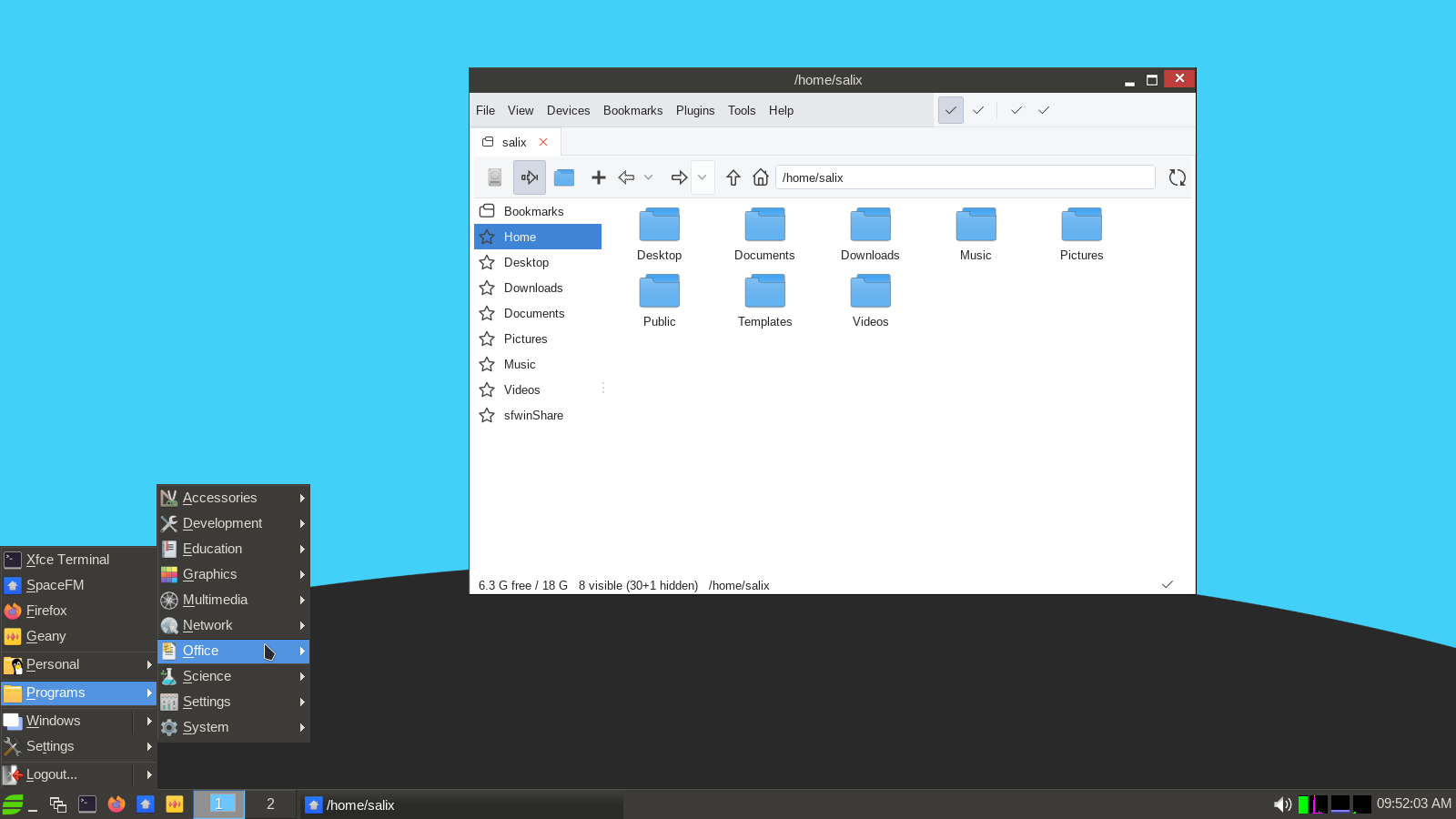Screen dimensions: 1456x819
Task: Select the Templates folder icon
Action: tap(765, 291)
